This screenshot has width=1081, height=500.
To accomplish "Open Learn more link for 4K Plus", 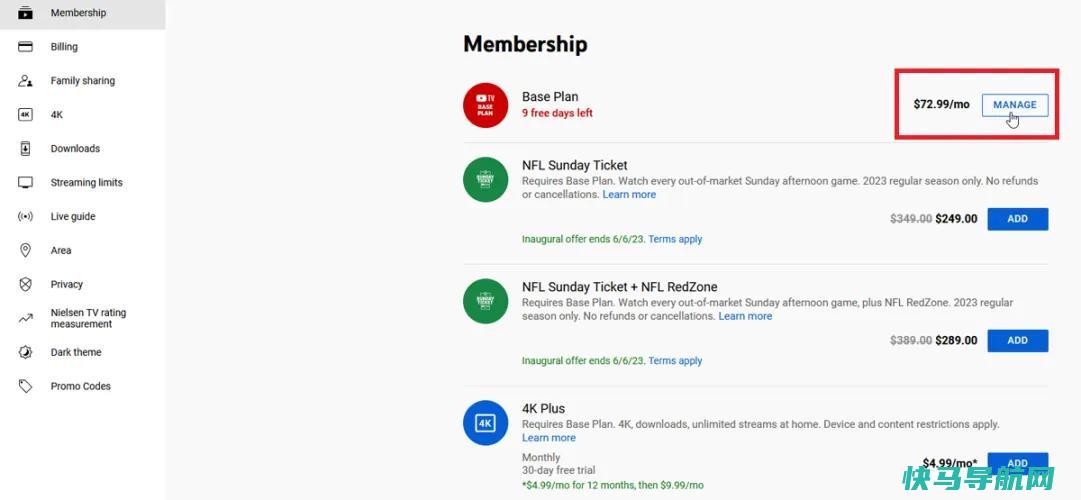I will click(549, 438).
